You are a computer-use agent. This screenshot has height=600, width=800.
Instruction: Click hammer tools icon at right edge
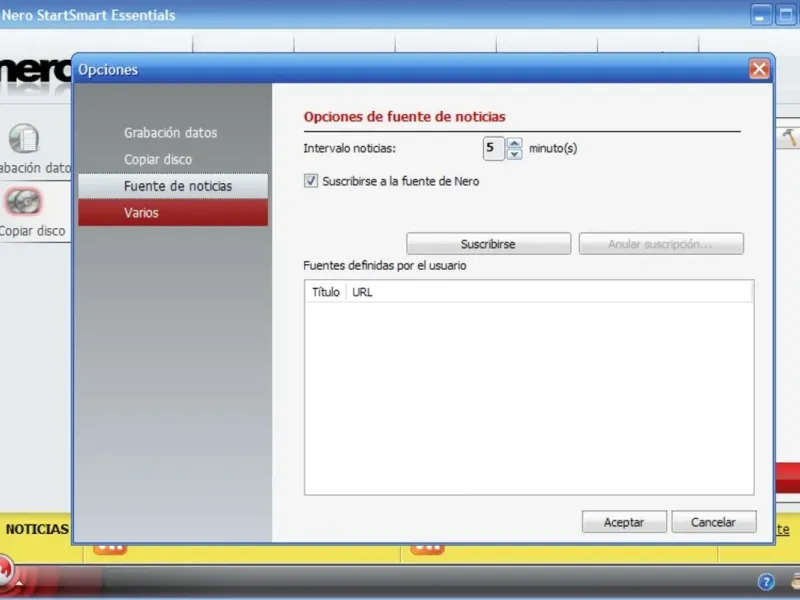pyautogui.click(x=789, y=137)
